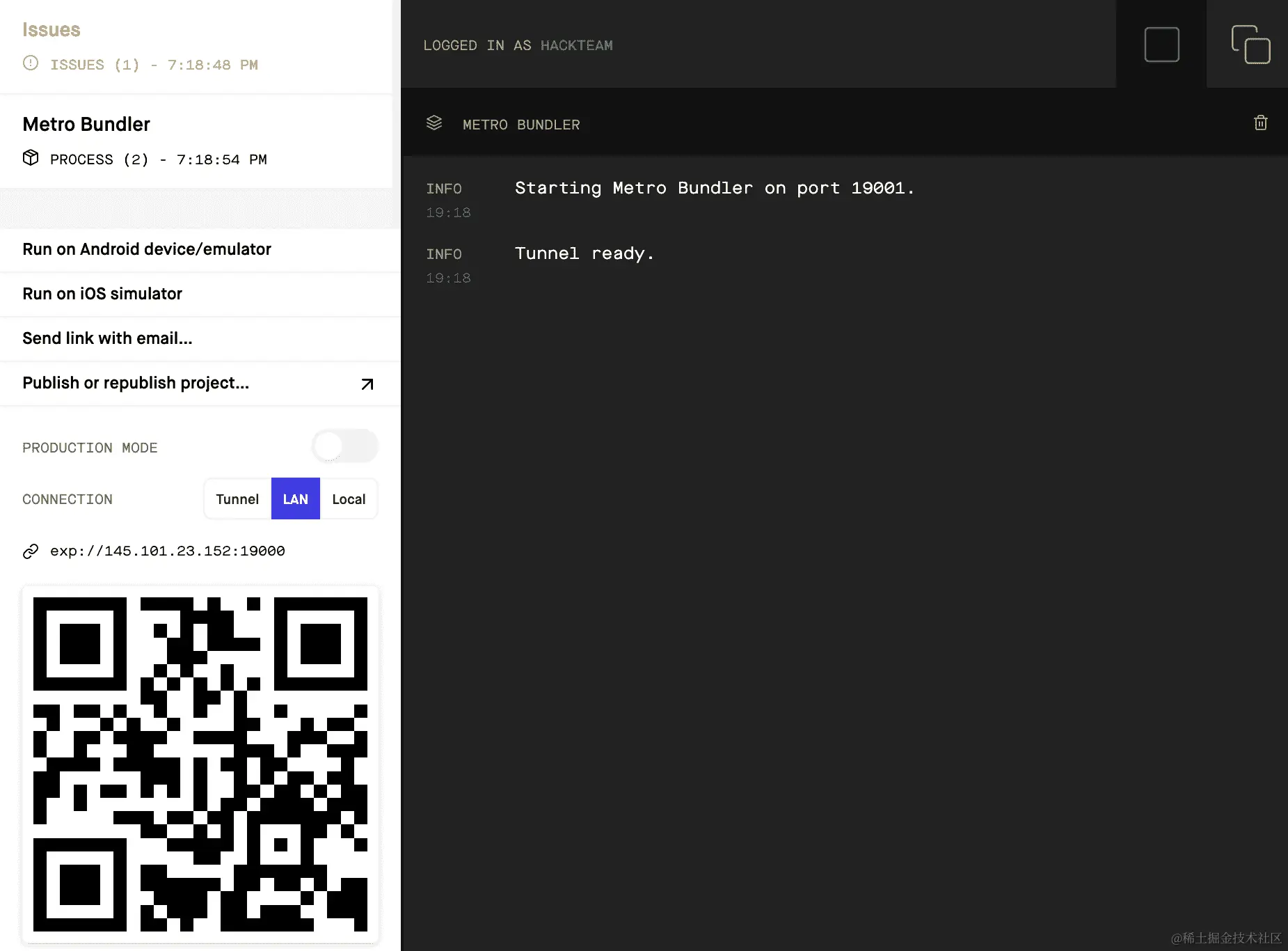Toggle the Production Mode switch
This screenshot has width=1288, height=951.
345,446
